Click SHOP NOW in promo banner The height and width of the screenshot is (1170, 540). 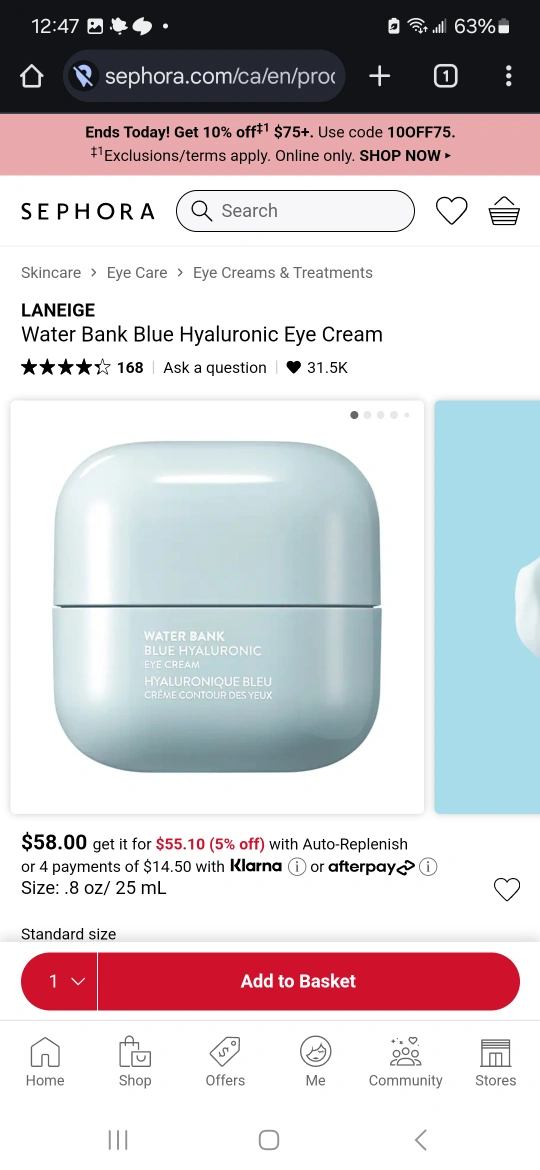tap(405, 155)
